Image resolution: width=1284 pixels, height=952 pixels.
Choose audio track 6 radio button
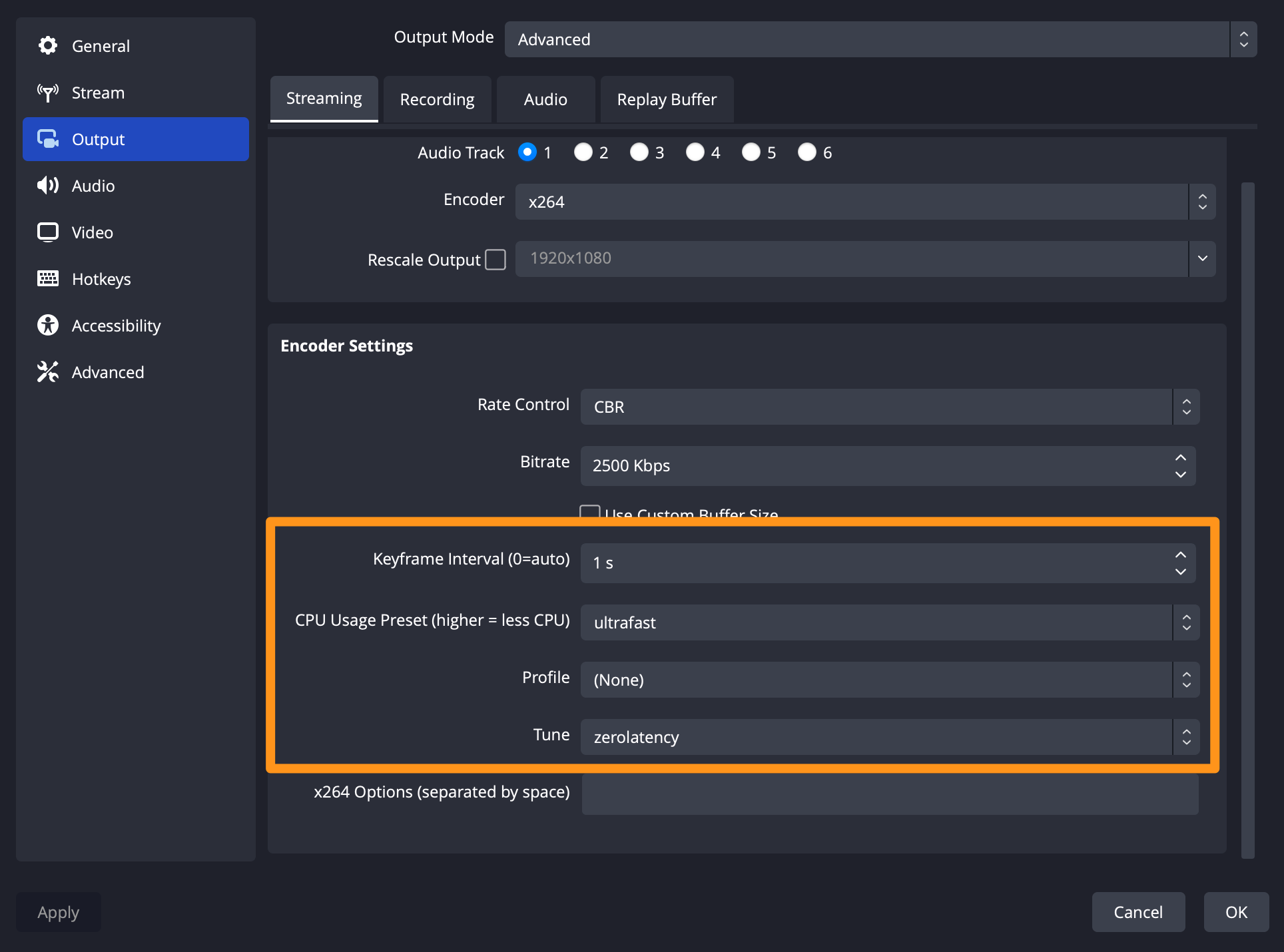(807, 152)
